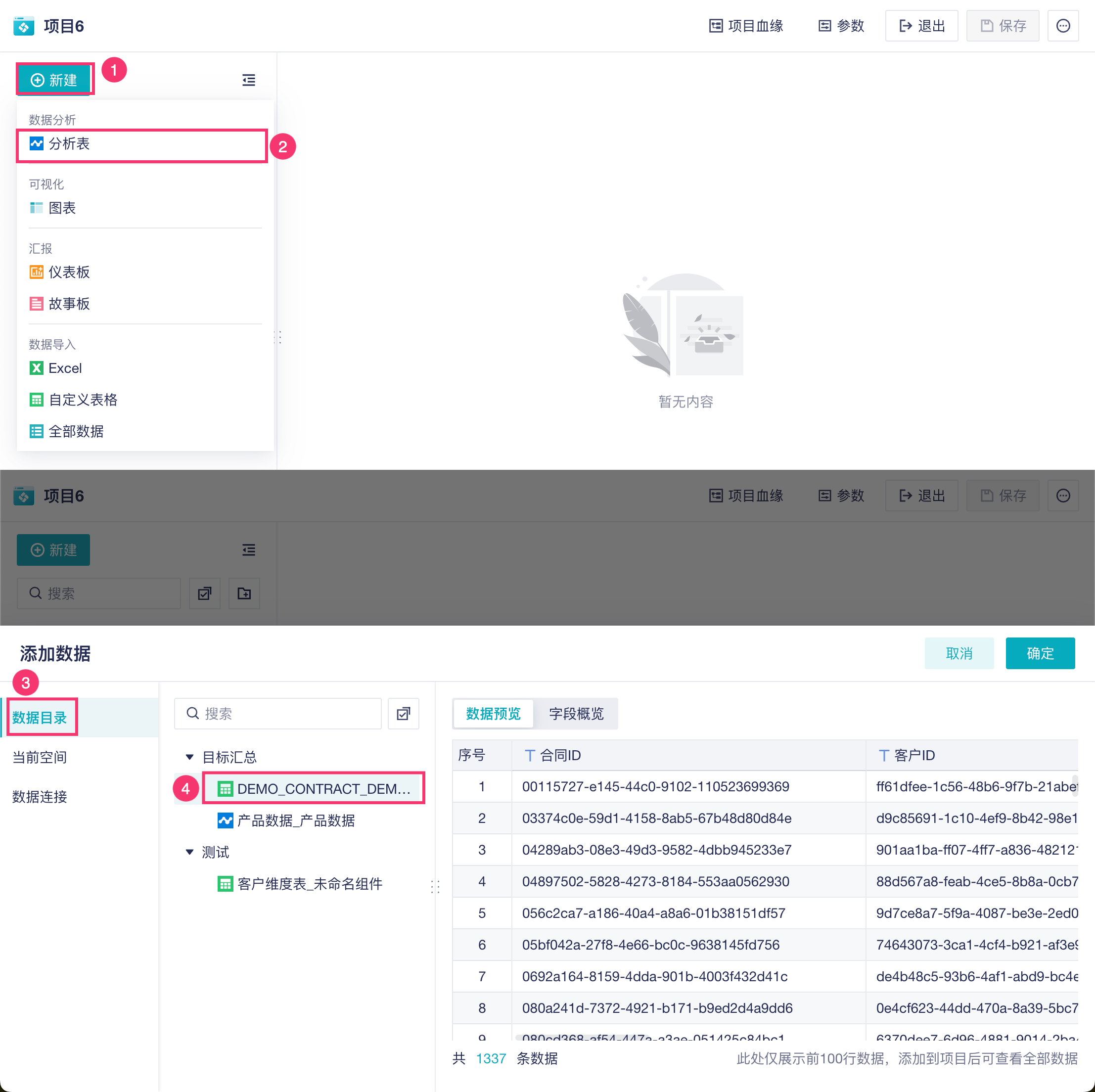Open the 全部数据 icon entry
Screen dimensions: 1095x1092
click(x=37, y=432)
